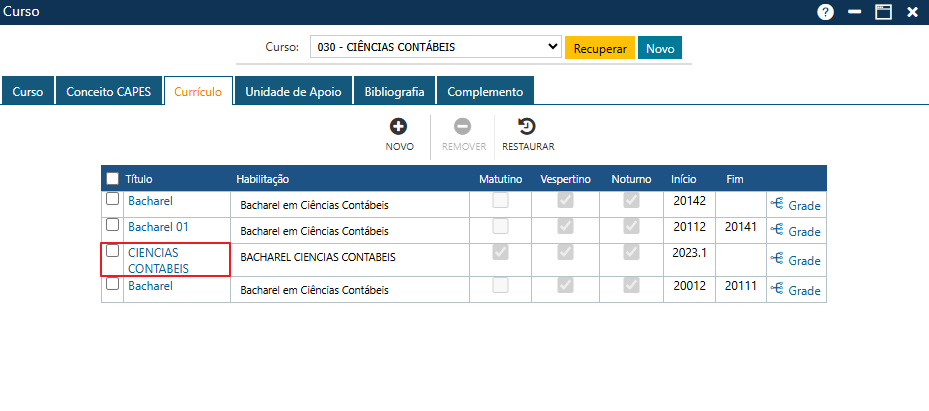Open Grade for the Bacharel 01 row
Image resolution: width=929 pixels, height=411 pixels.
coord(795,231)
